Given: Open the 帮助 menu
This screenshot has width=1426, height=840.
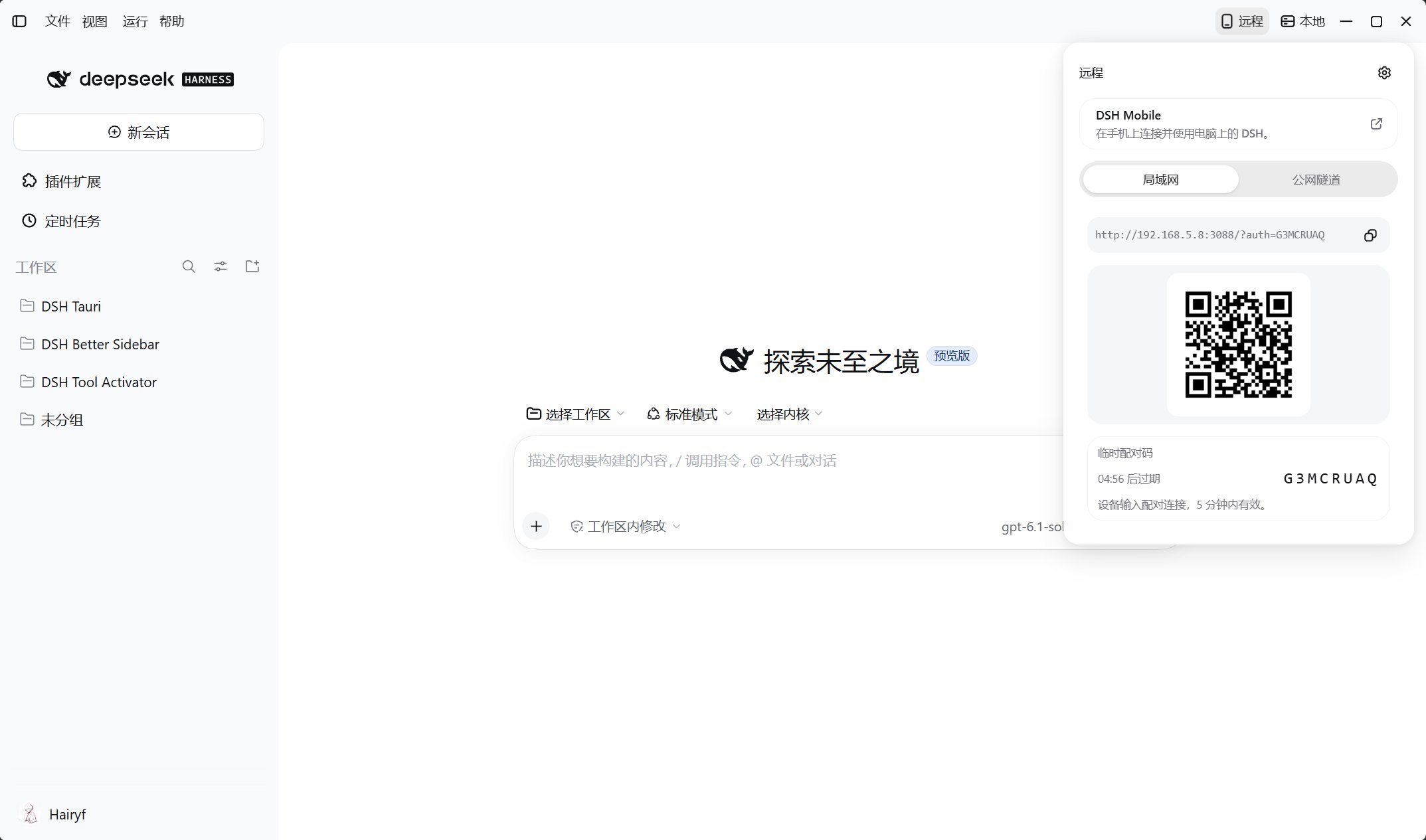Looking at the screenshot, I should pyautogui.click(x=172, y=21).
